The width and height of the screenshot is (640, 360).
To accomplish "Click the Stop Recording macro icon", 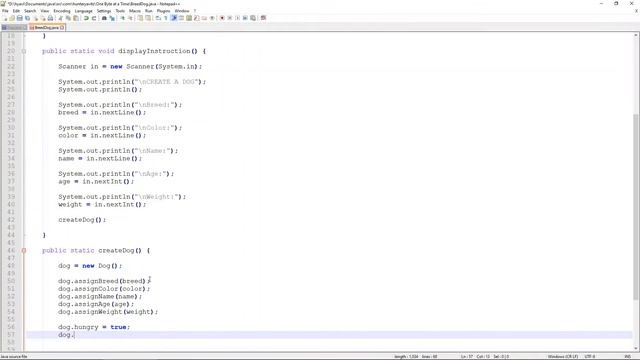I will point(229,18).
